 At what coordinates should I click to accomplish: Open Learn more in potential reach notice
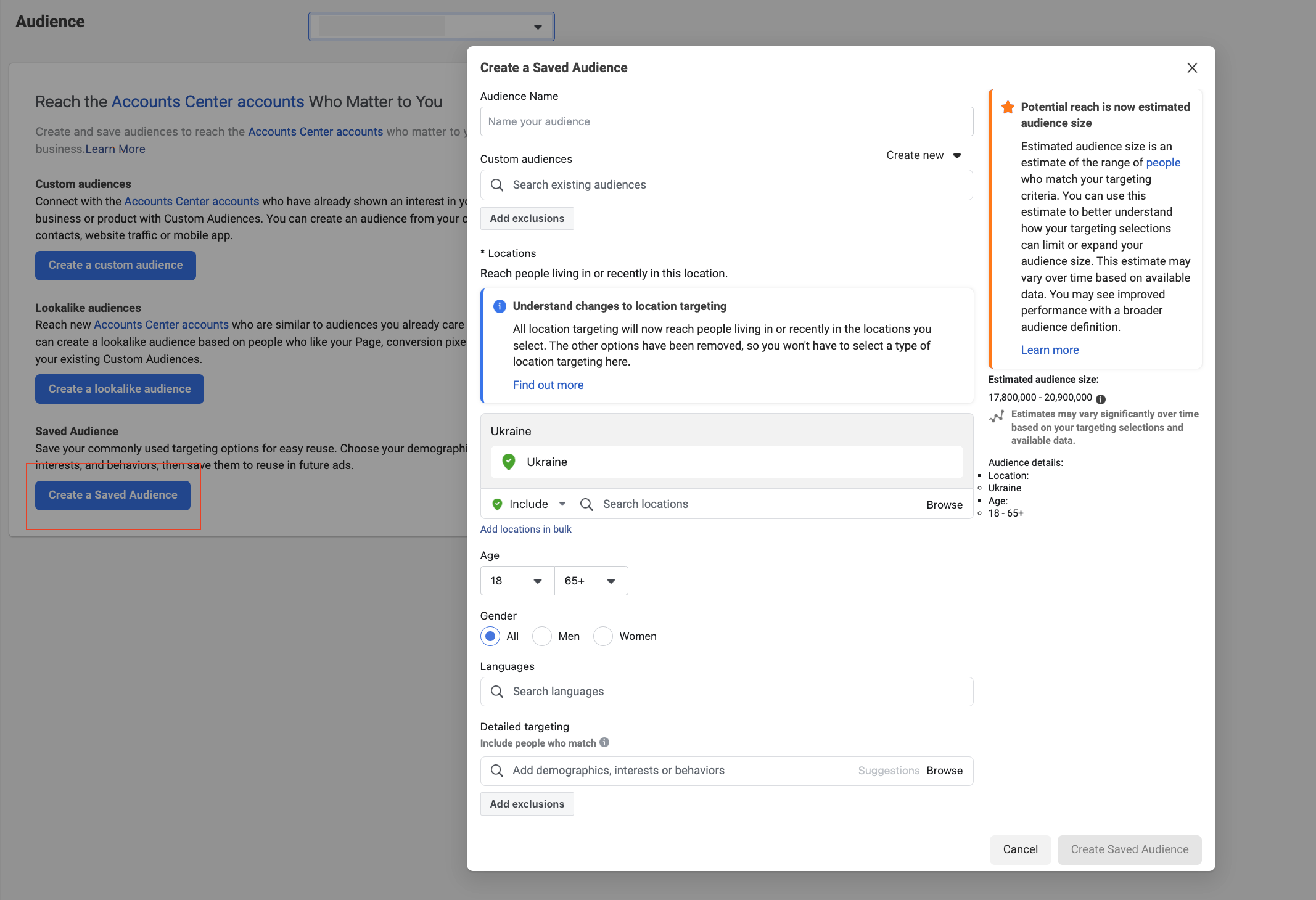click(1050, 350)
